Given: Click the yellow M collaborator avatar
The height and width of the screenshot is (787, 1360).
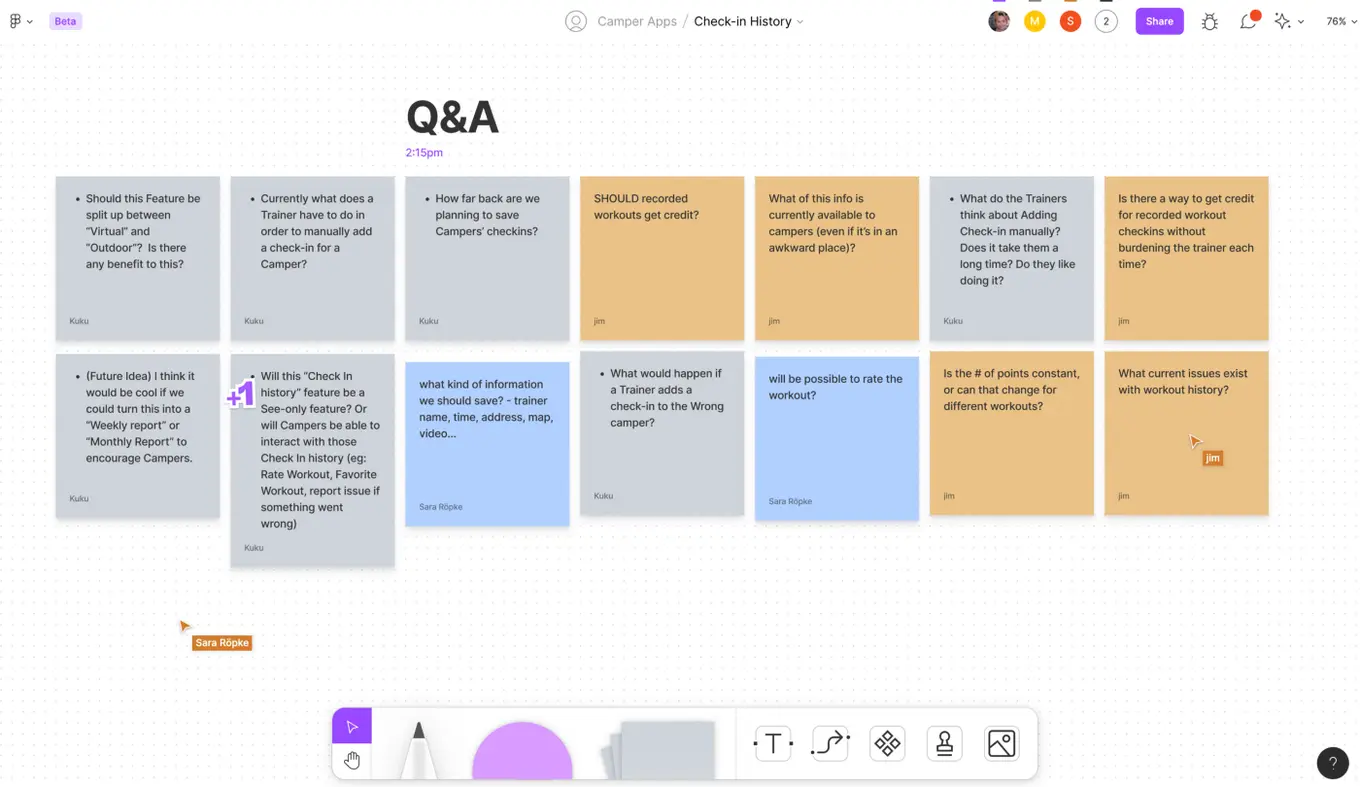Looking at the screenshot, I should (1034, 20).
